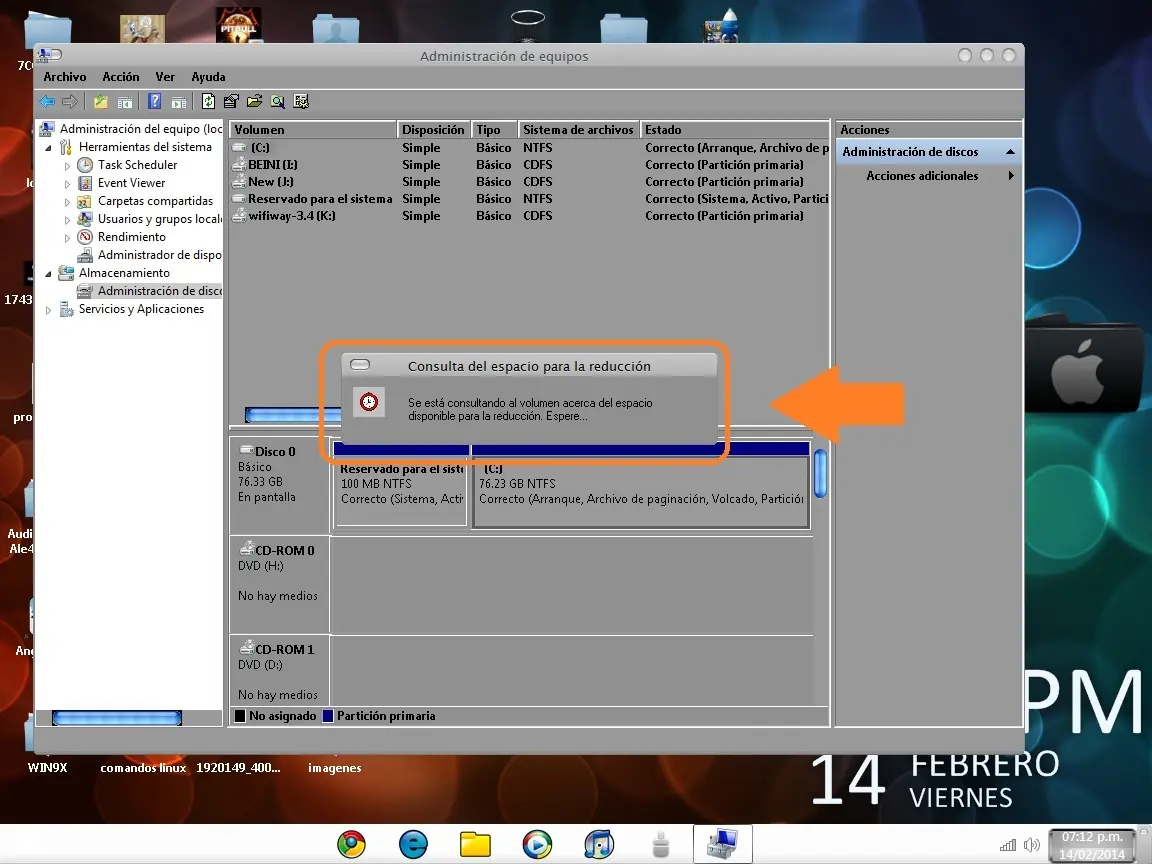Expand the Carpetas compartidas node
The image size is (1152, 864).
pyautogui.click(x=68, y=202)
